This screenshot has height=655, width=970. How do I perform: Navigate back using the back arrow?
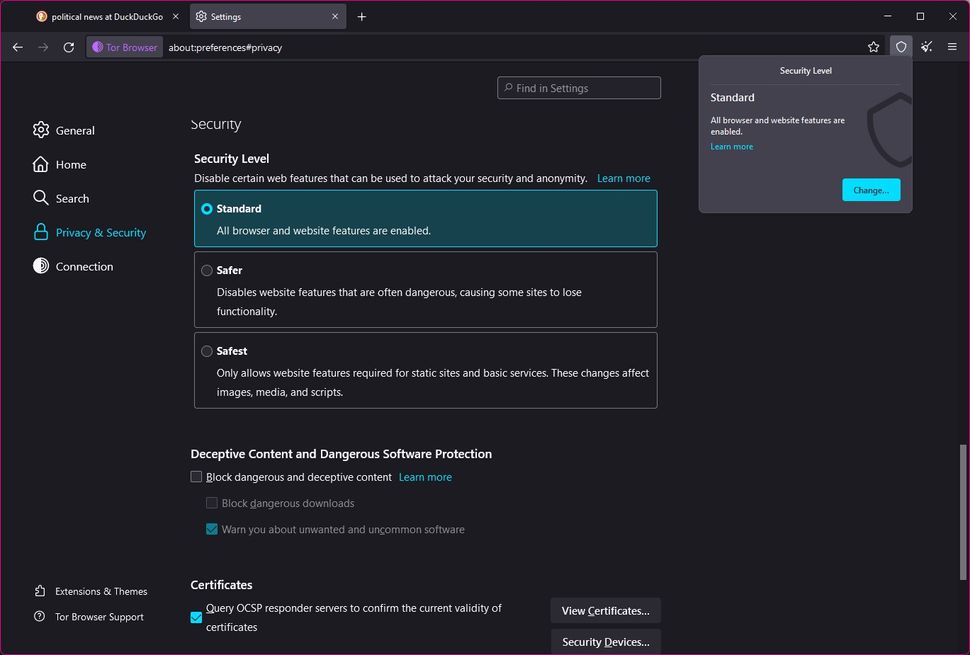(17, 47)
